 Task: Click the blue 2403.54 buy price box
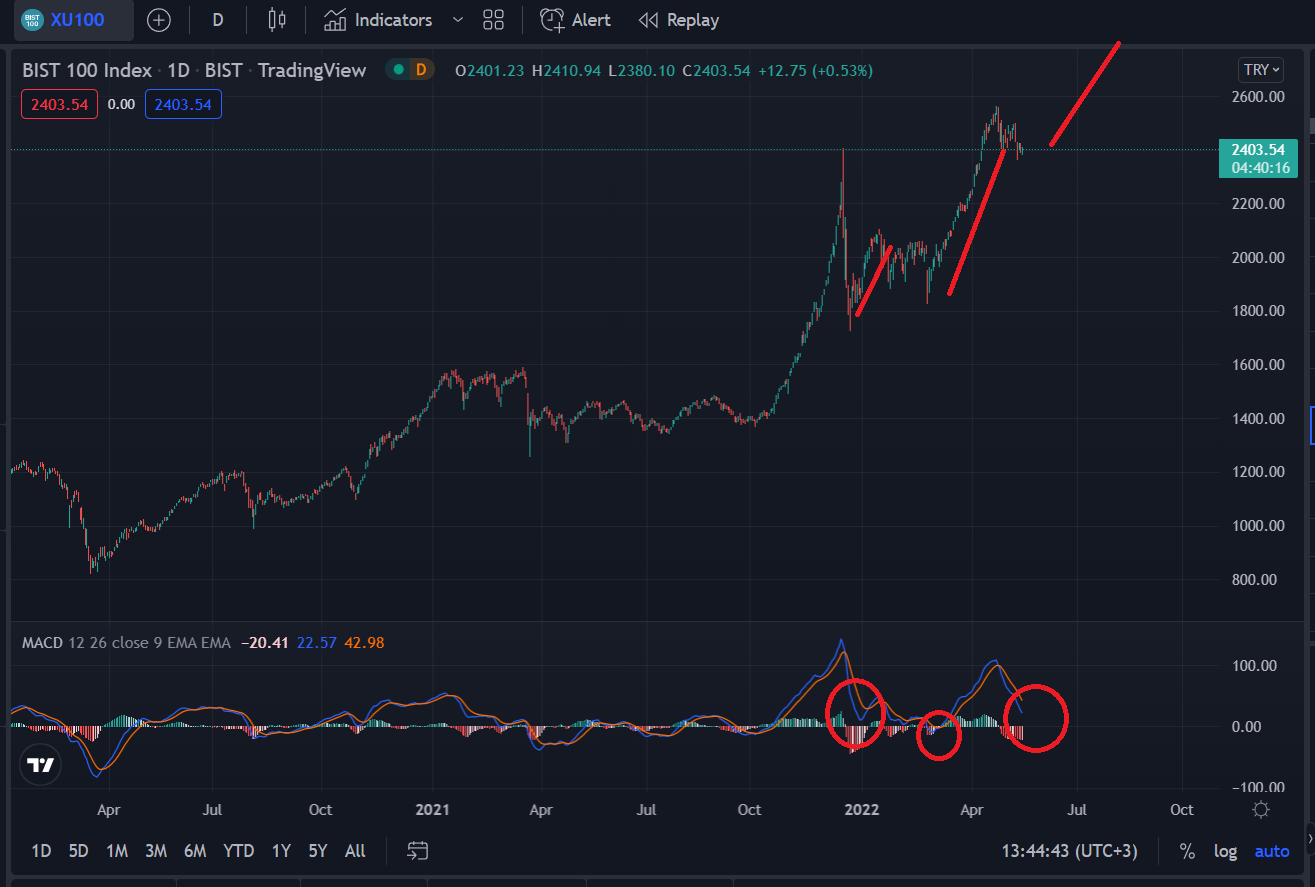[x=184, y=104]
